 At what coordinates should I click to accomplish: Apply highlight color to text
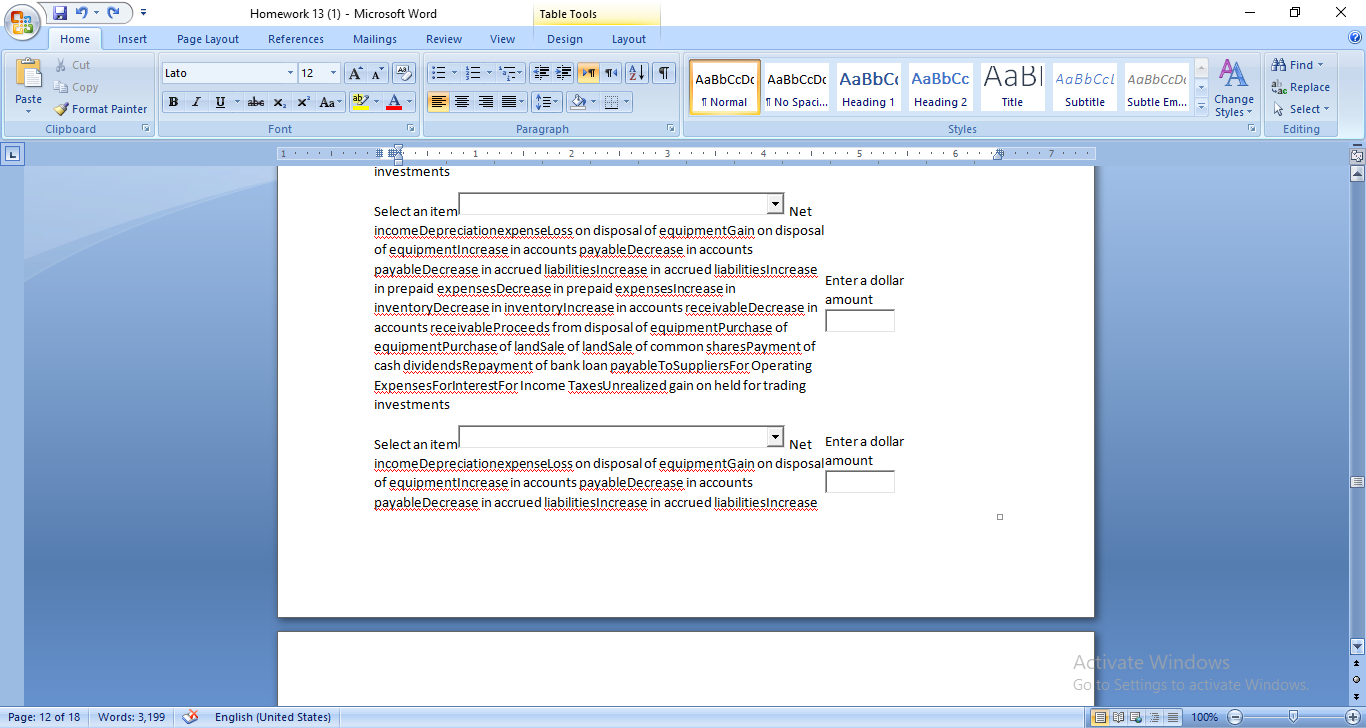(360, 102)
